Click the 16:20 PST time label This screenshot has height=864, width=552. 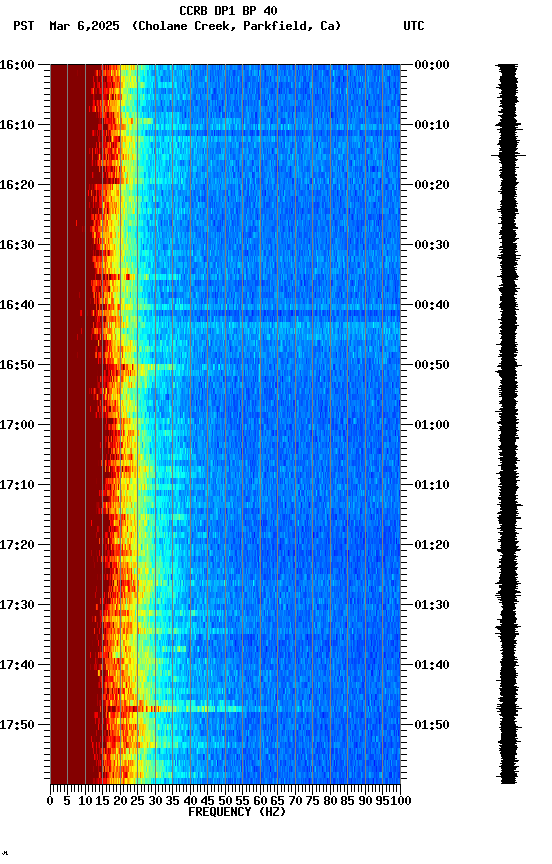17,185
